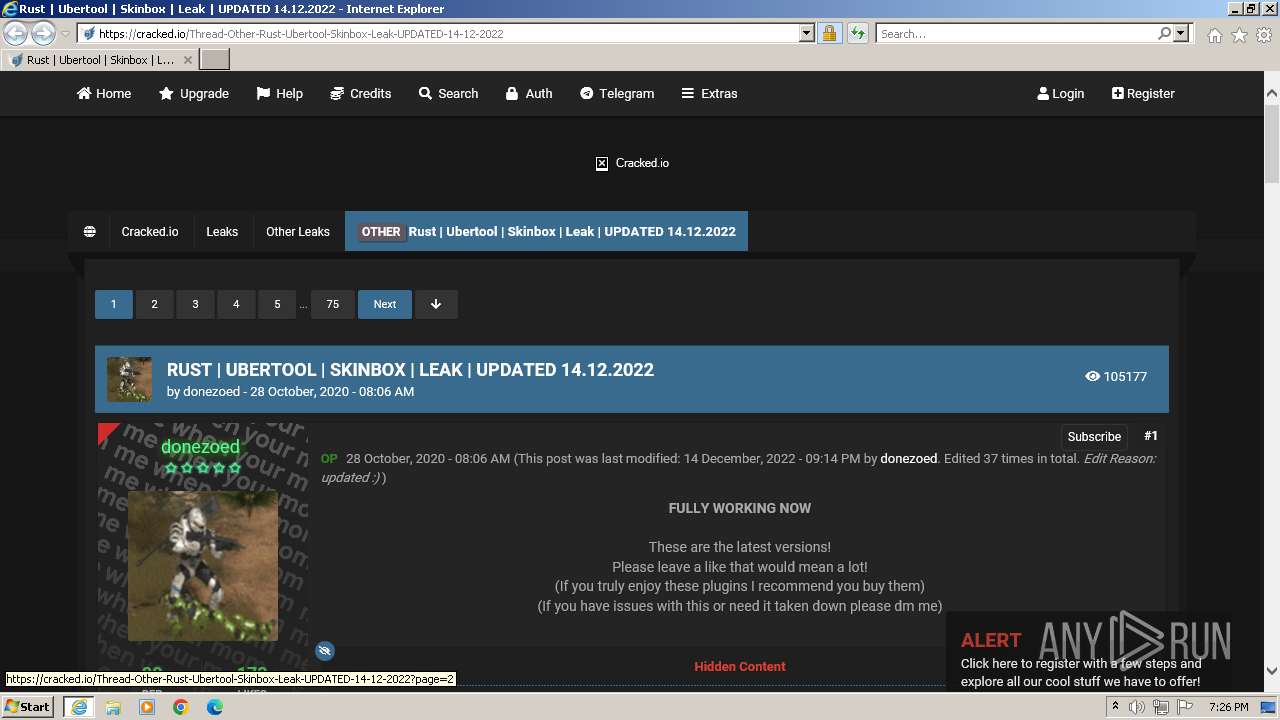
Task: Expand the search provider dropdown
Action: pos(1181,33)
